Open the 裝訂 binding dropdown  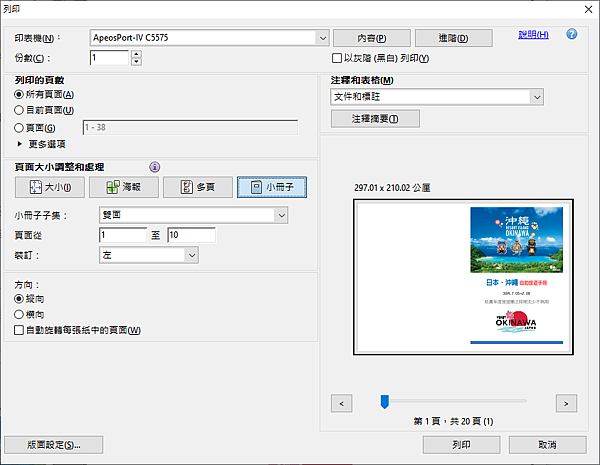click(149, 255)
